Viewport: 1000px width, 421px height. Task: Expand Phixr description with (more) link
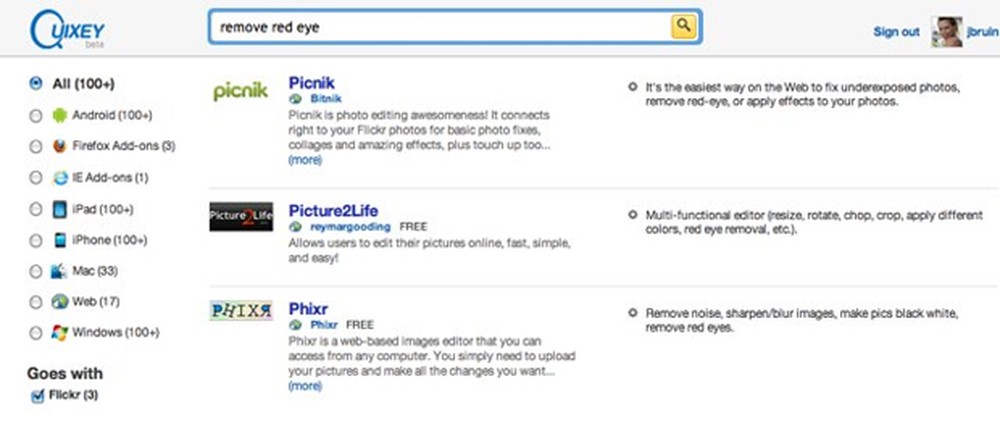[x=305, y=386]
